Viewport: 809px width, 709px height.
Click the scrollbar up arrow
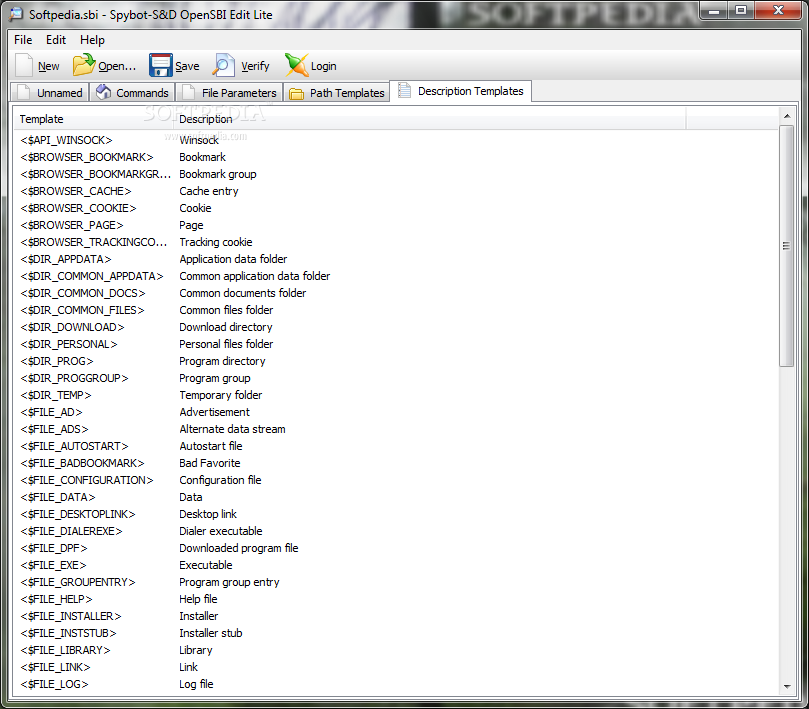pyautogui.click(x=787, y=116)
